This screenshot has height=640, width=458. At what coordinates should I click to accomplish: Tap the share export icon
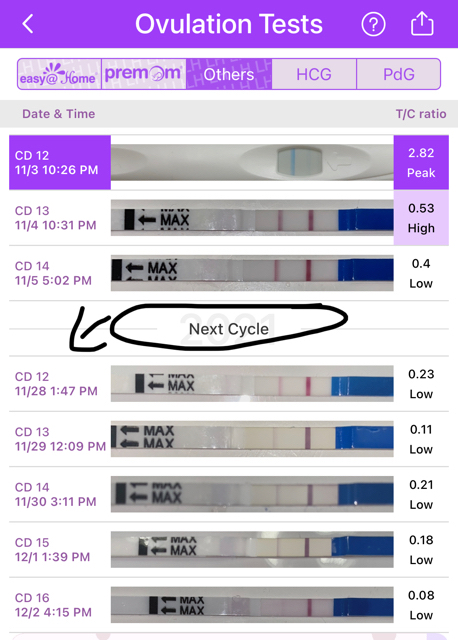coord(422,24)
